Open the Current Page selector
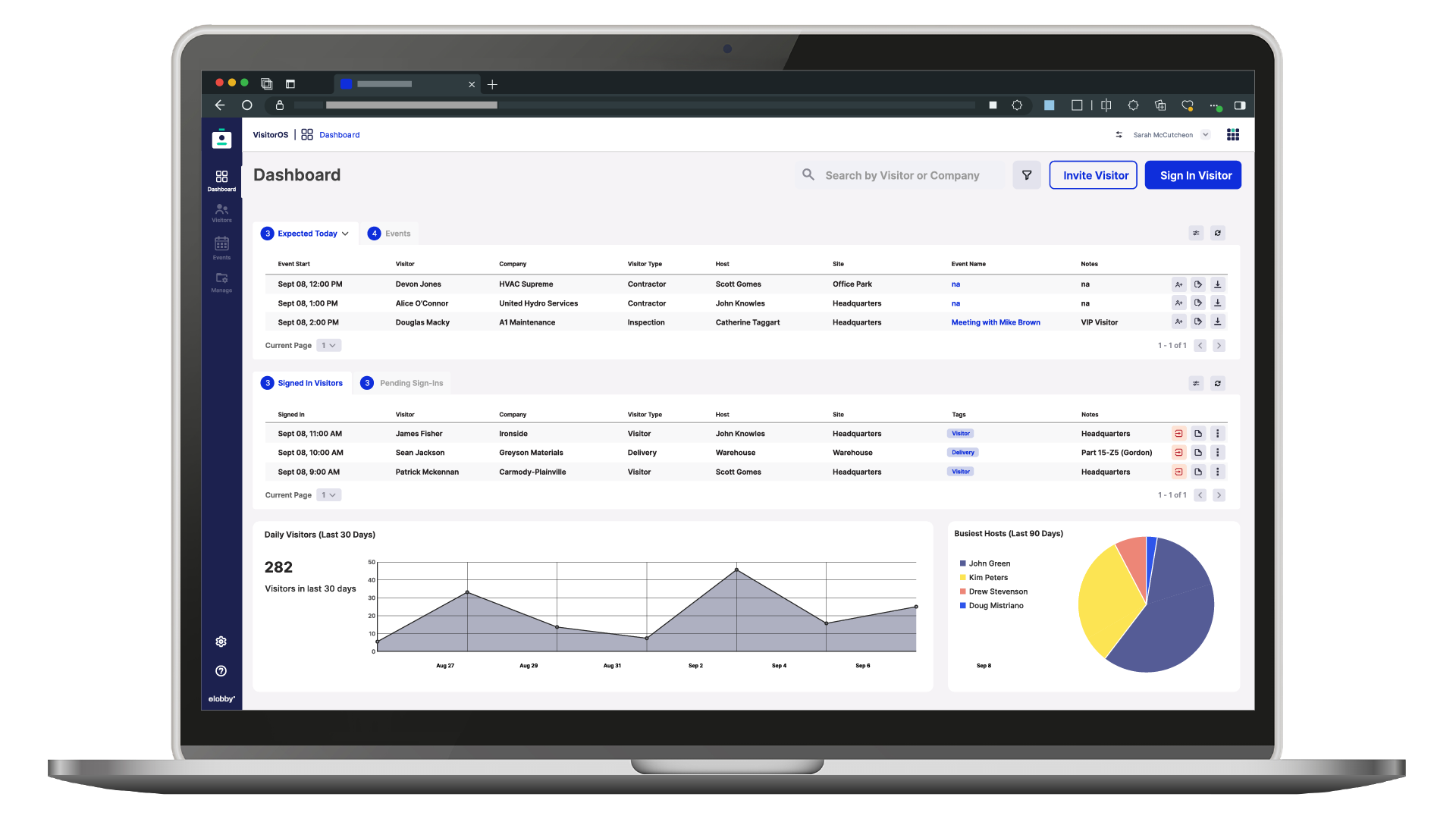 (x=328, y=345)
